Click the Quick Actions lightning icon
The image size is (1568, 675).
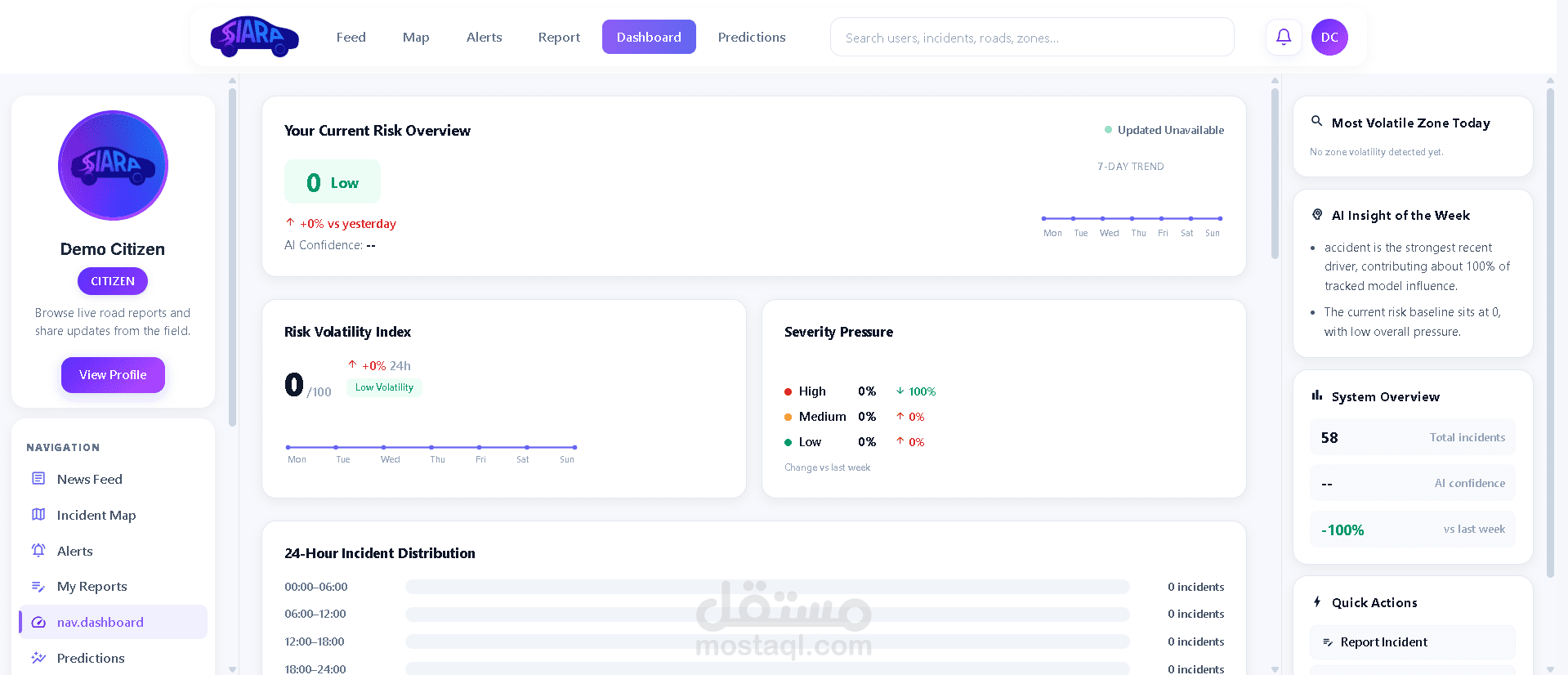tap(1316, 601)
